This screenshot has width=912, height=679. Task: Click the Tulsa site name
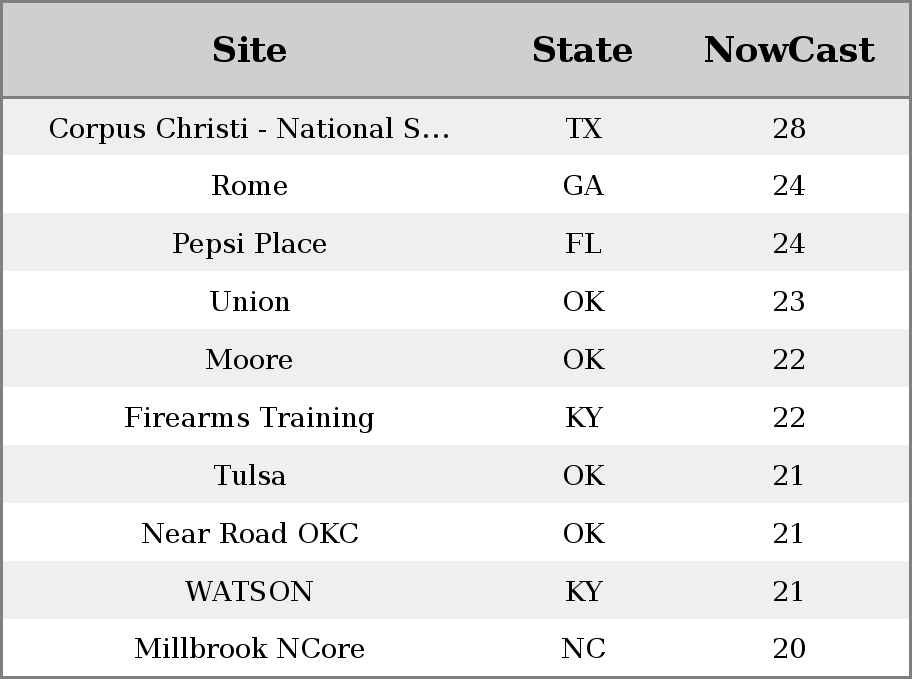point(250,475)
